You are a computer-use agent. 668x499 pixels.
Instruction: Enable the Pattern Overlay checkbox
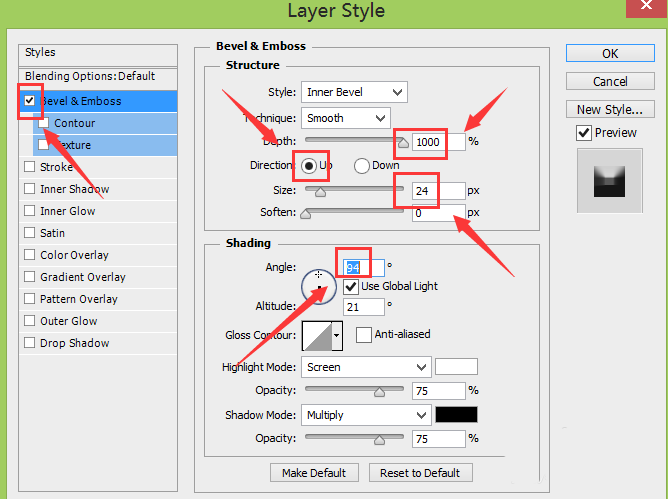click(29, 299)
